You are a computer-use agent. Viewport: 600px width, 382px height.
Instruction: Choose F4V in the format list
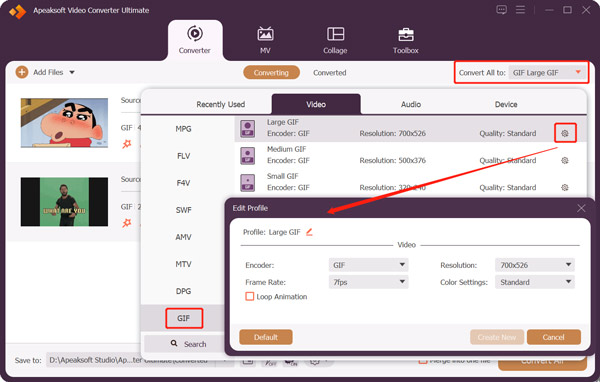(x=183, y=183)
